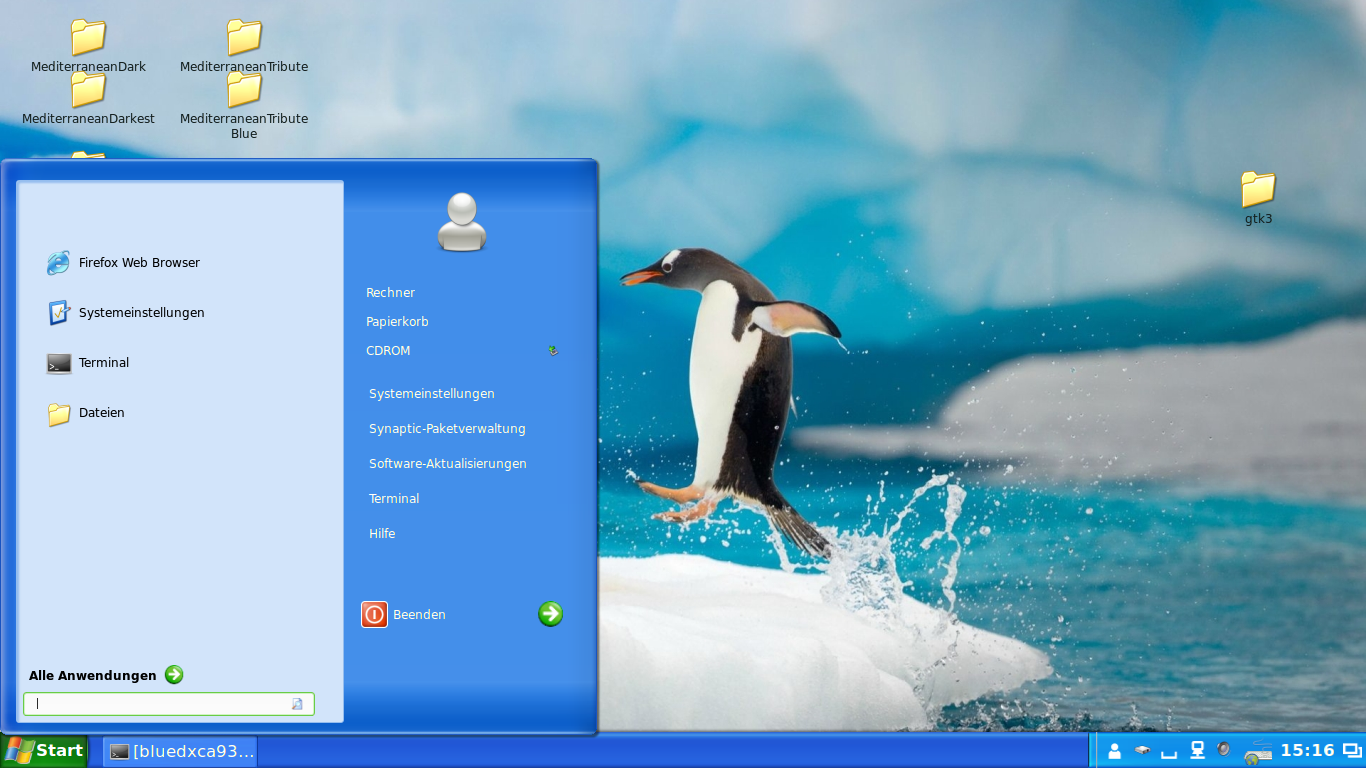Switch to the bluedxca93 terminal taskbar entry
The image size is (1366, 768).
[x=181, y=751]
